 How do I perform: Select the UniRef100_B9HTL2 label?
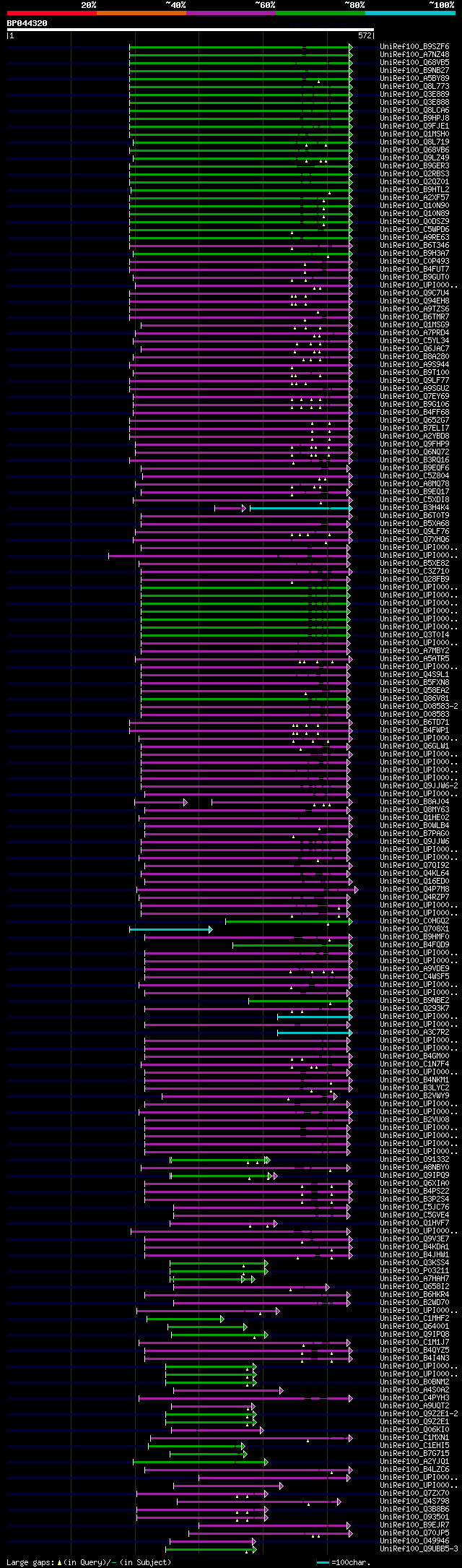point(414,190)
